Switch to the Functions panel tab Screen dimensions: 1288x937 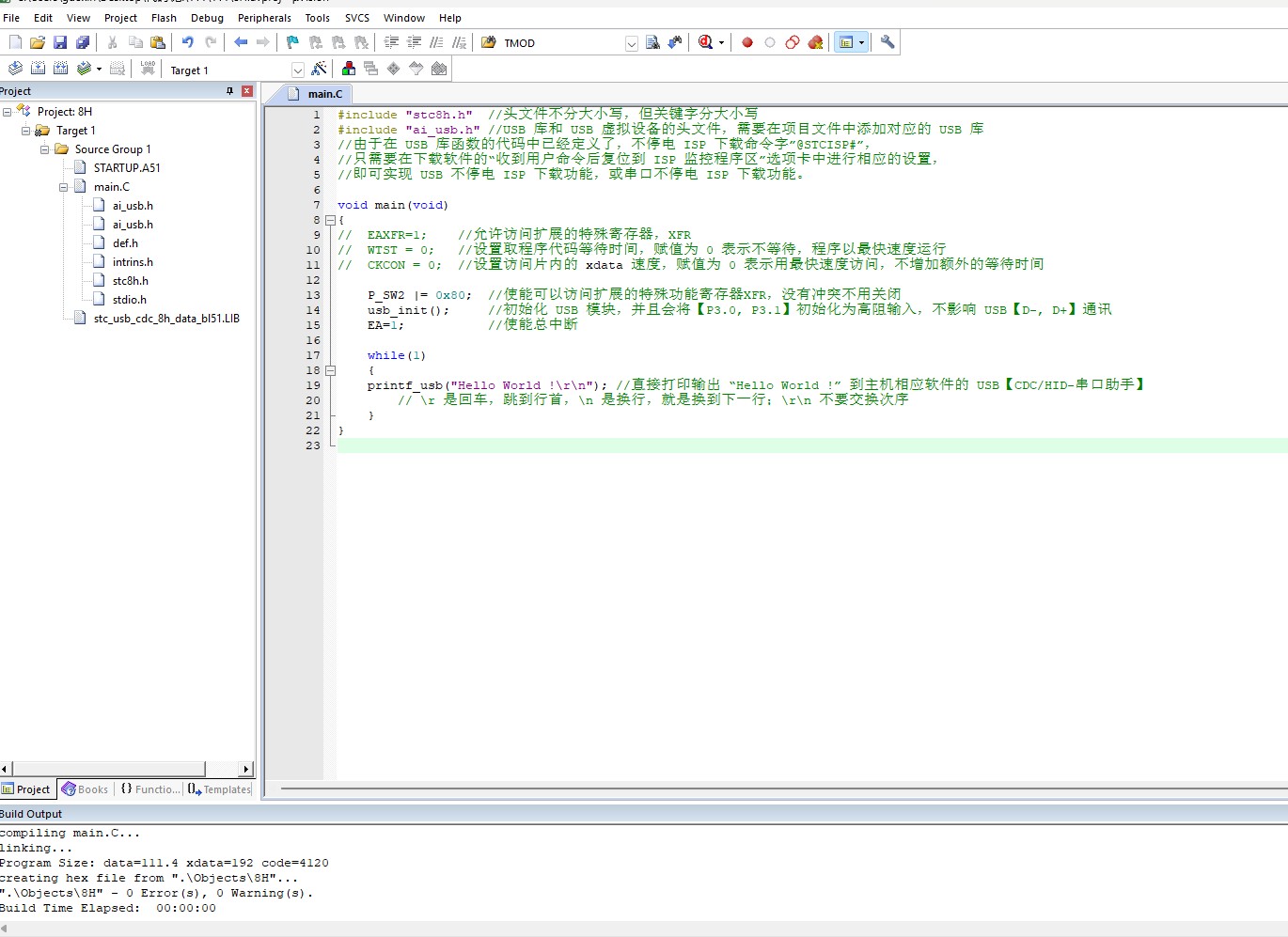pos(150,789)
